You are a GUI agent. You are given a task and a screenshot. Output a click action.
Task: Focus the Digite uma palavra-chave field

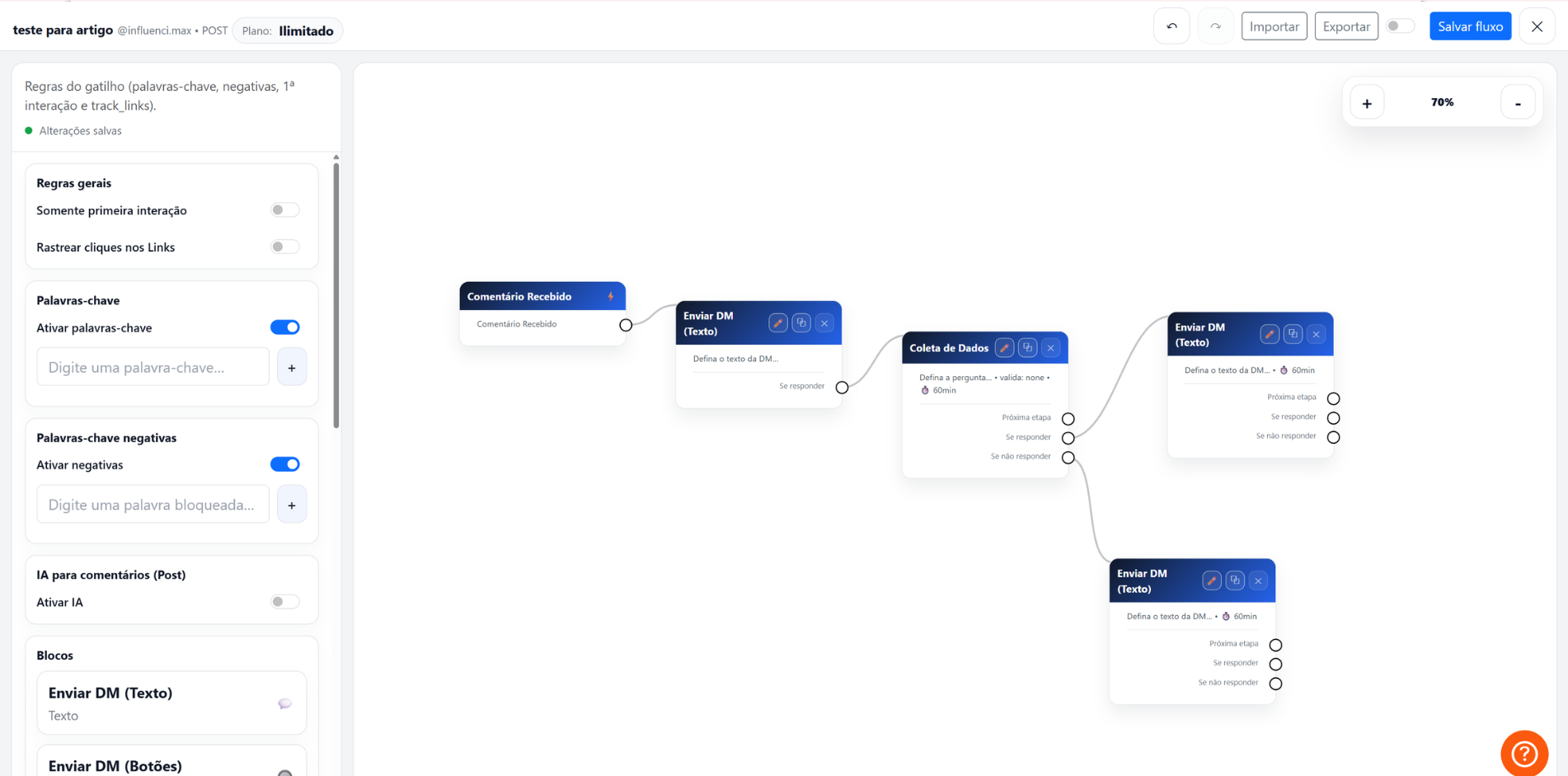tap(153, 367)
